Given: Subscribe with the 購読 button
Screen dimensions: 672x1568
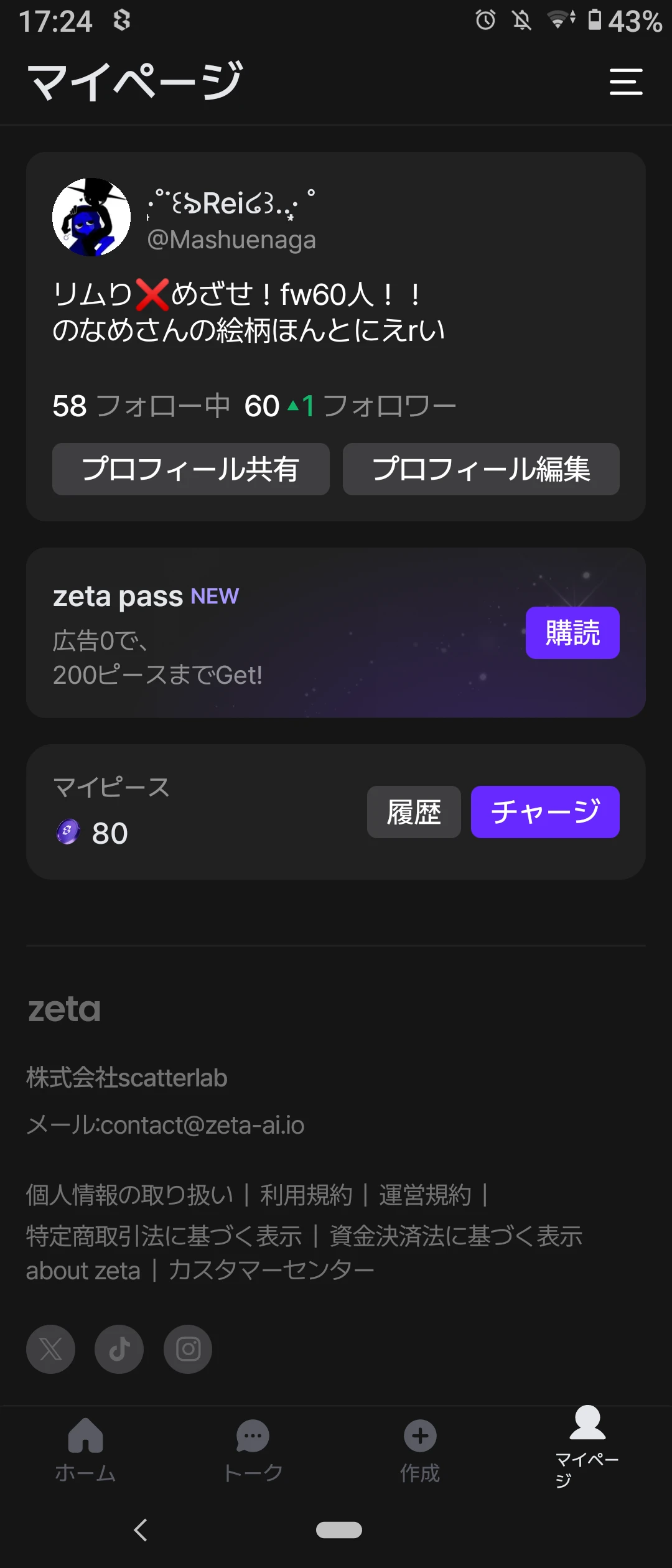Looking at the screenshot, I should [572, 633].
